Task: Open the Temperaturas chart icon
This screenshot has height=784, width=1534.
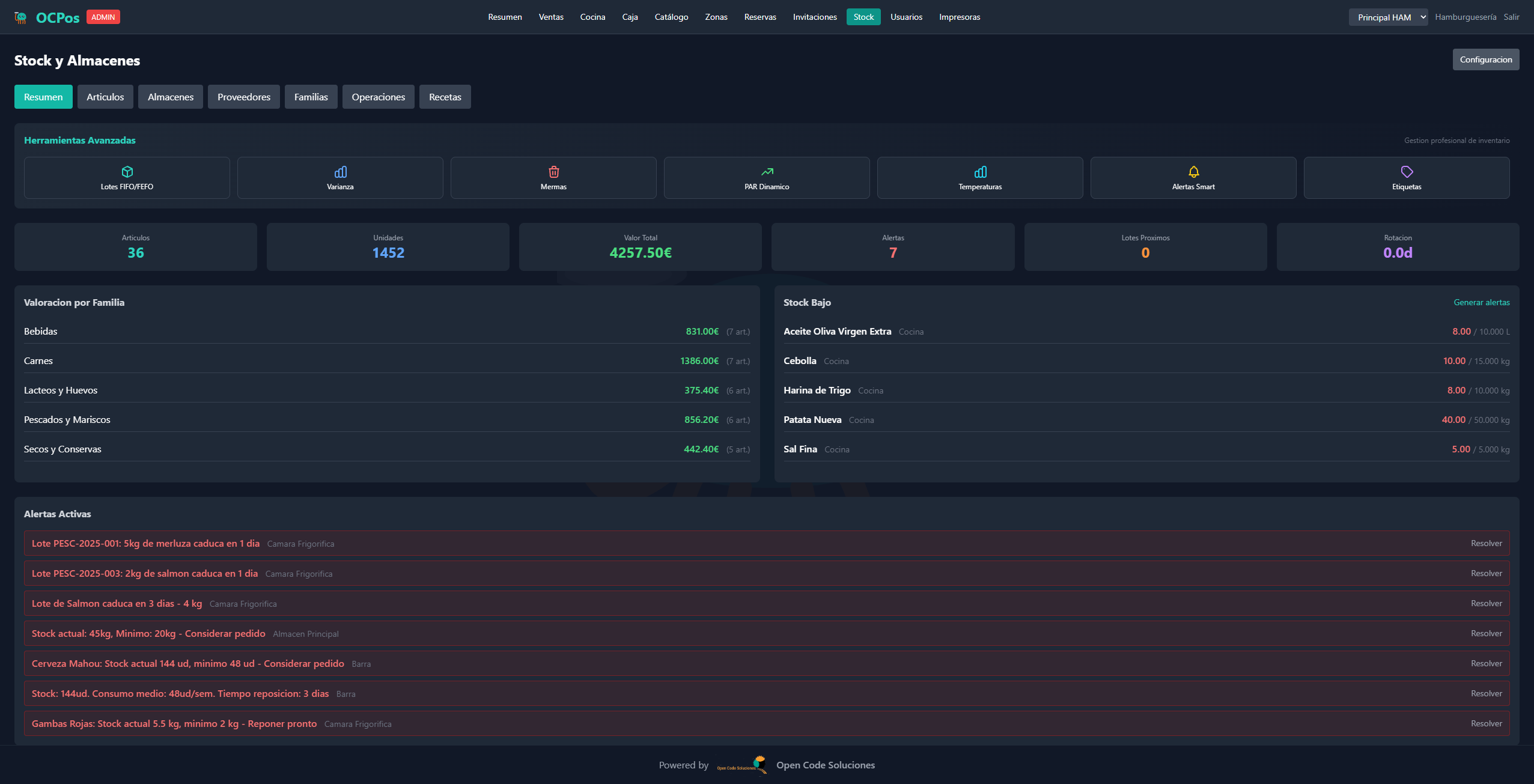Action: (x=980, y=172)
